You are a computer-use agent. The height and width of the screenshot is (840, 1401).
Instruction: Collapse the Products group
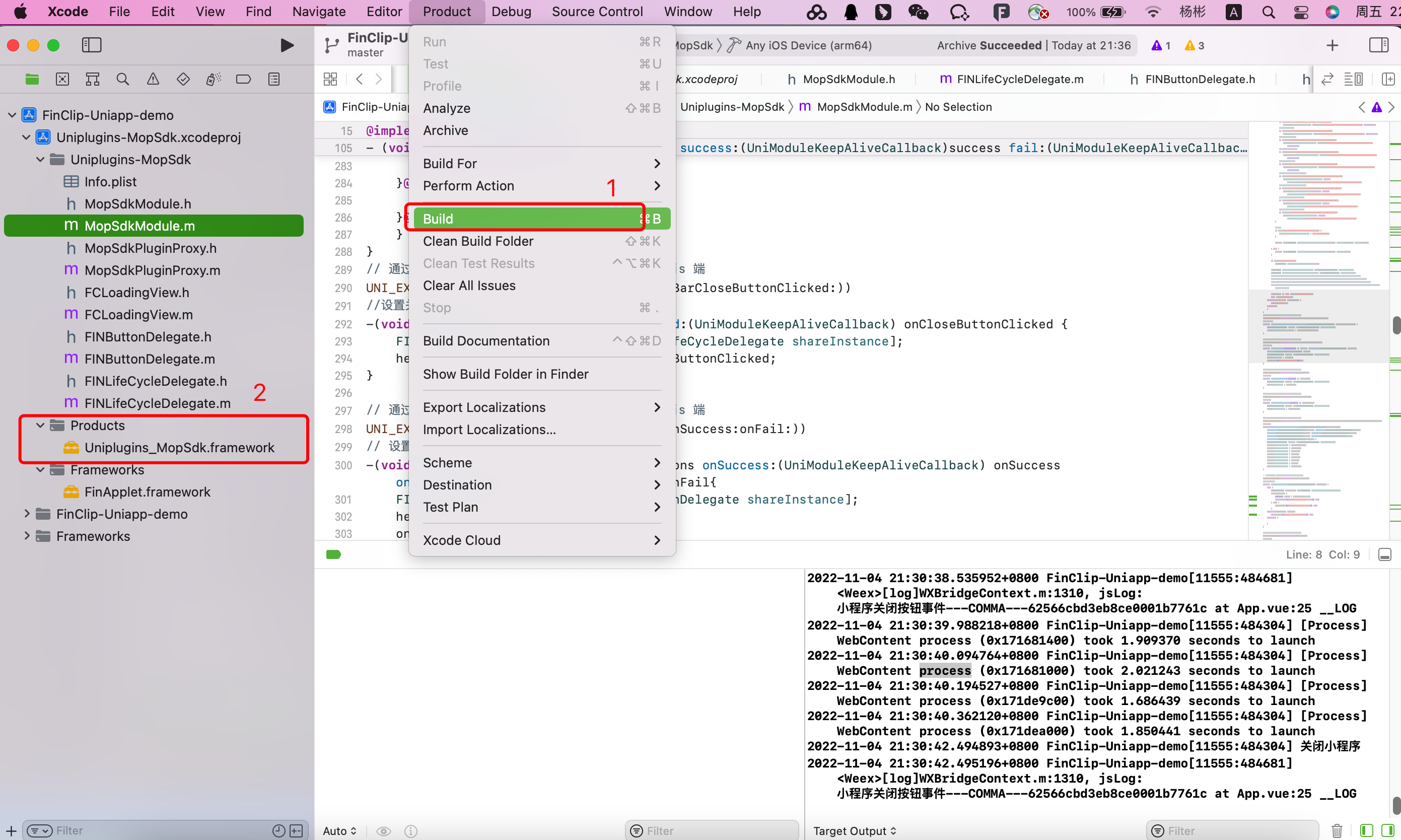(x=40, y=426)
